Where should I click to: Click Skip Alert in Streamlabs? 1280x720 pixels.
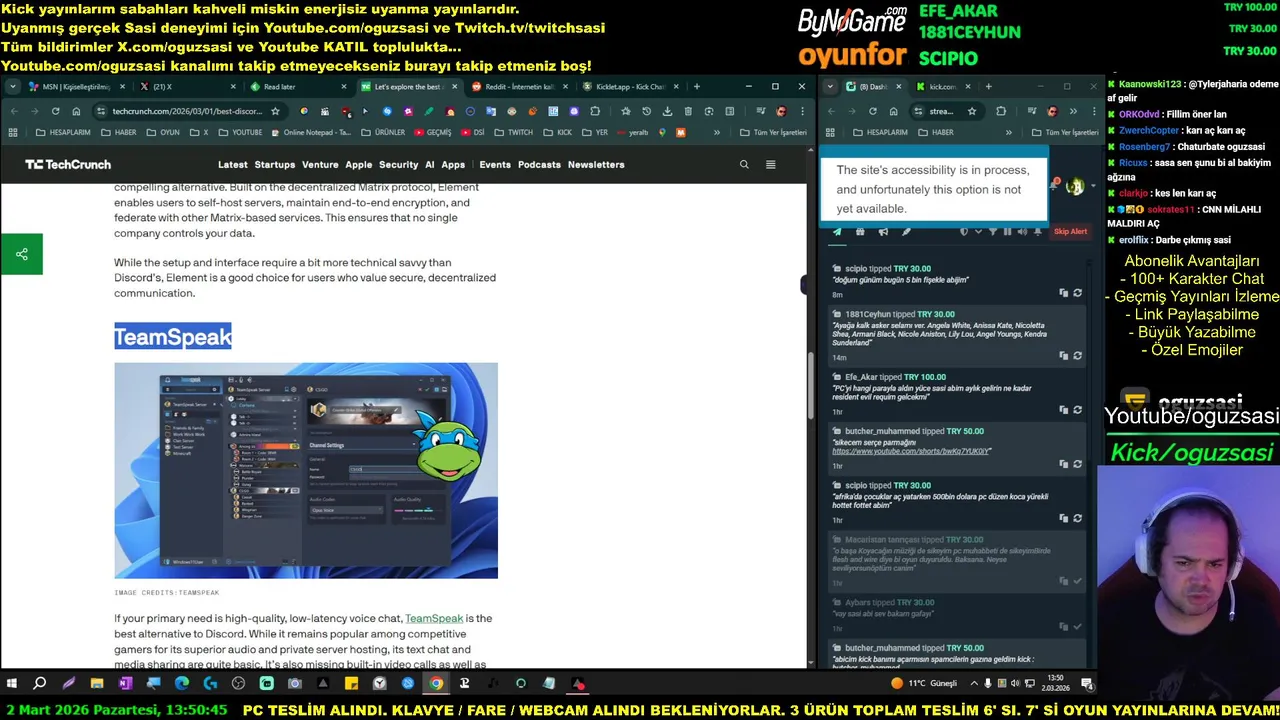(1070, 232)
